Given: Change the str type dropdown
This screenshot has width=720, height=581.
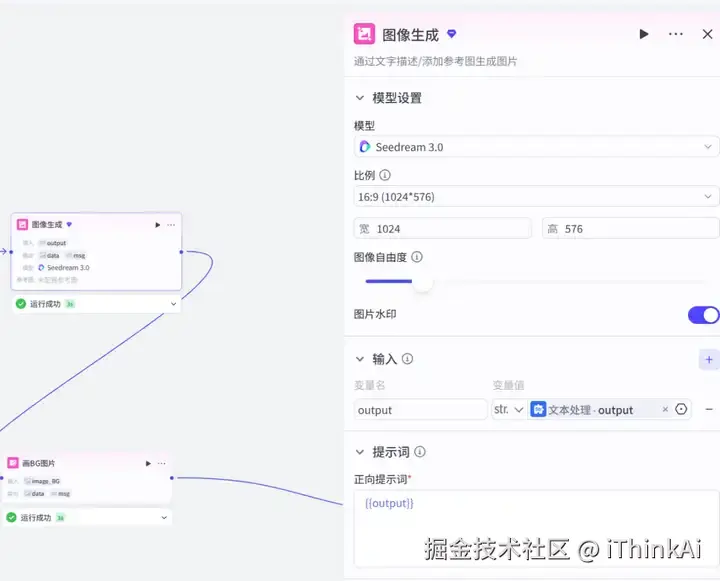Looking at the screenshot, I should click(x=508, y=409).
